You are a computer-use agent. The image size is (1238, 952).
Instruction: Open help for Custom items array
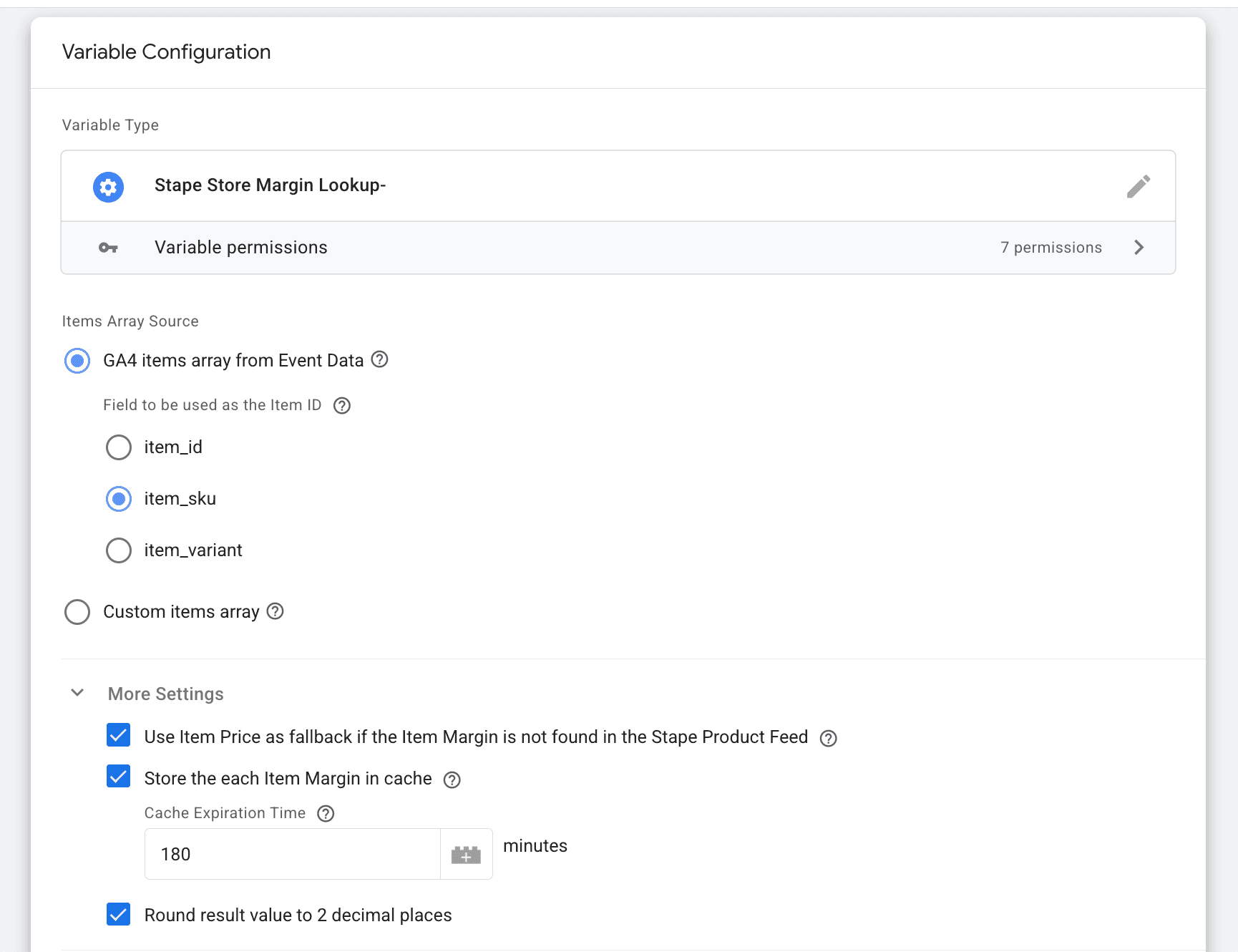coord(276,611)
